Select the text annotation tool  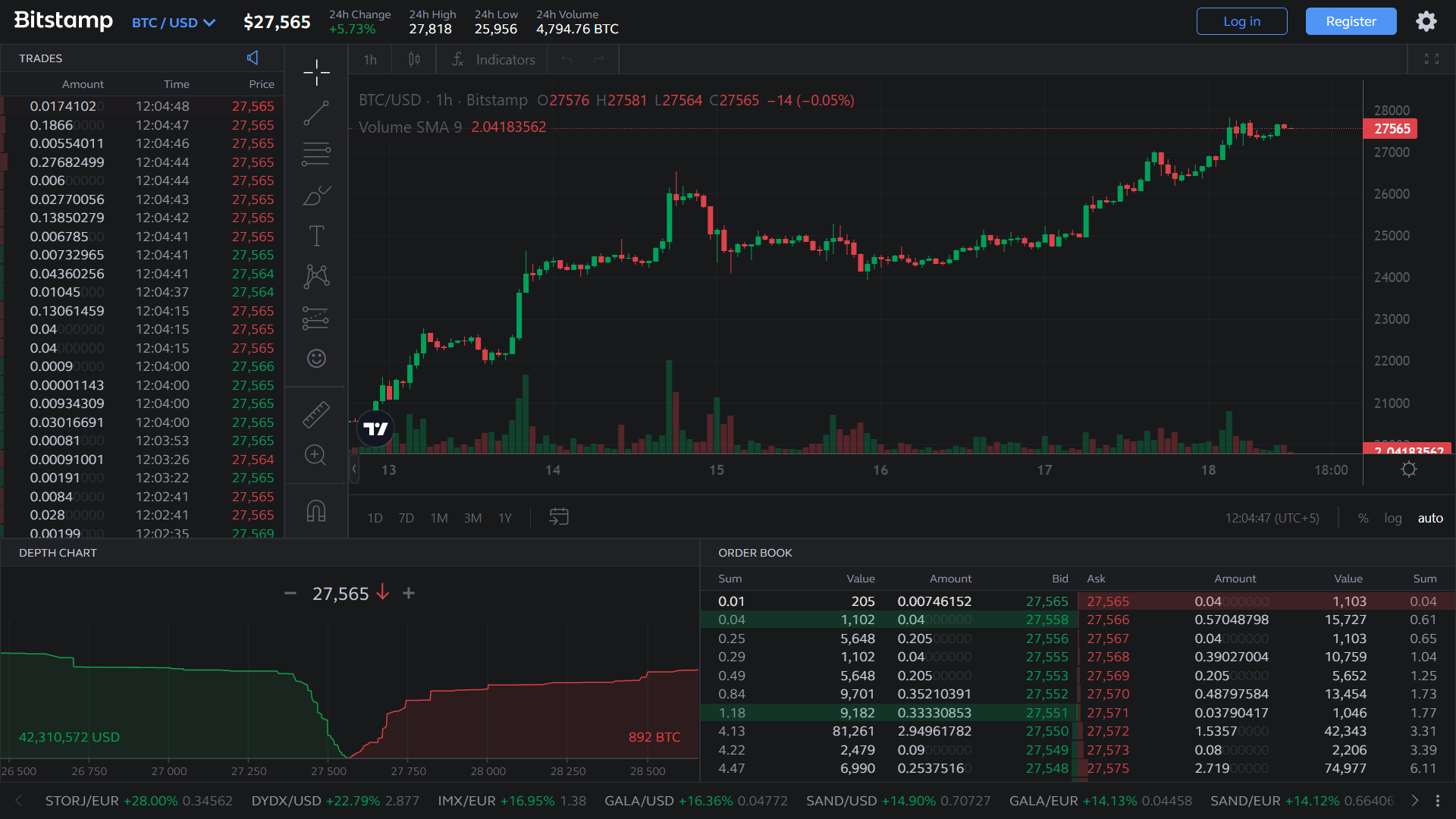click(316, 236)
